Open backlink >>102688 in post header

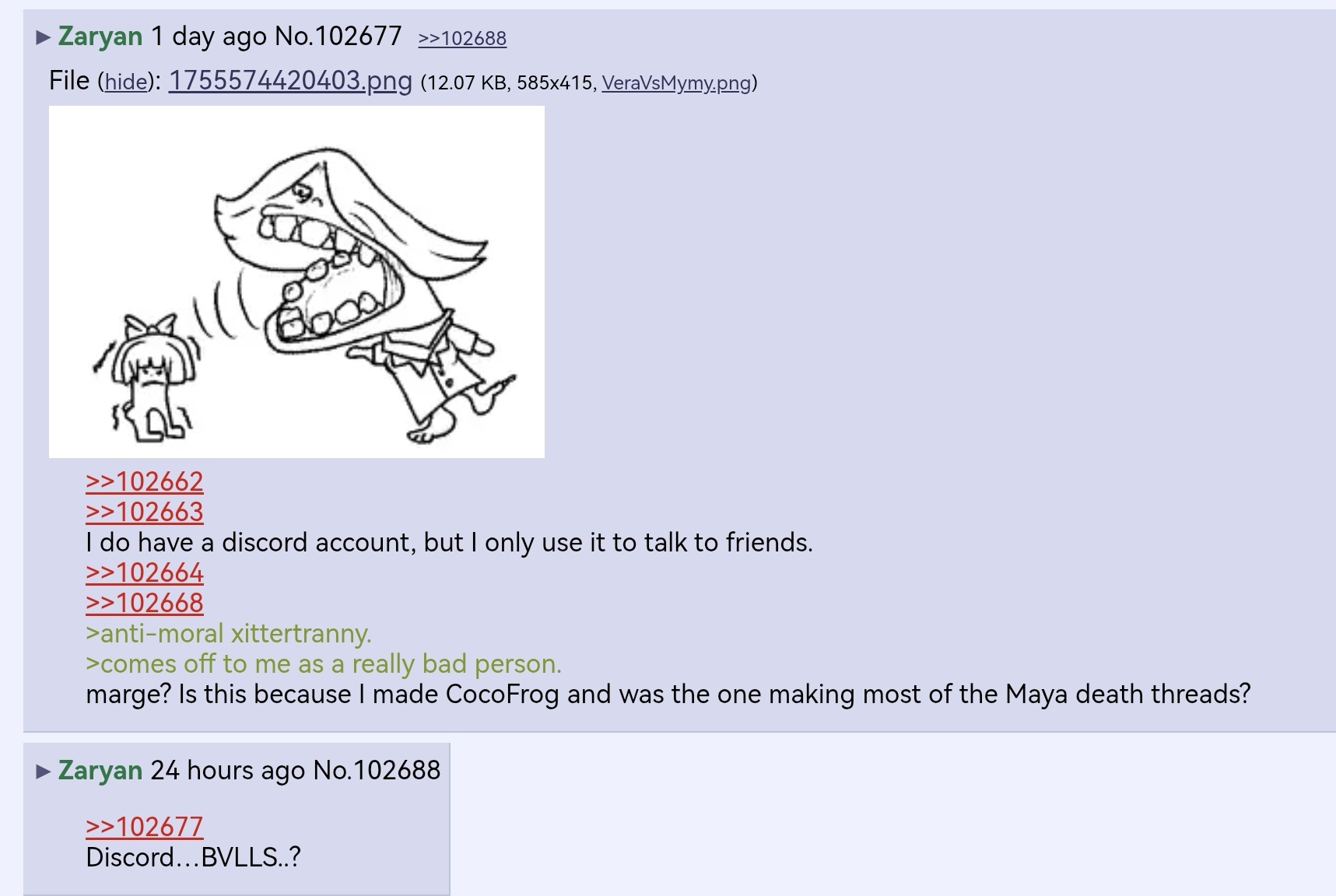[462, 38]
